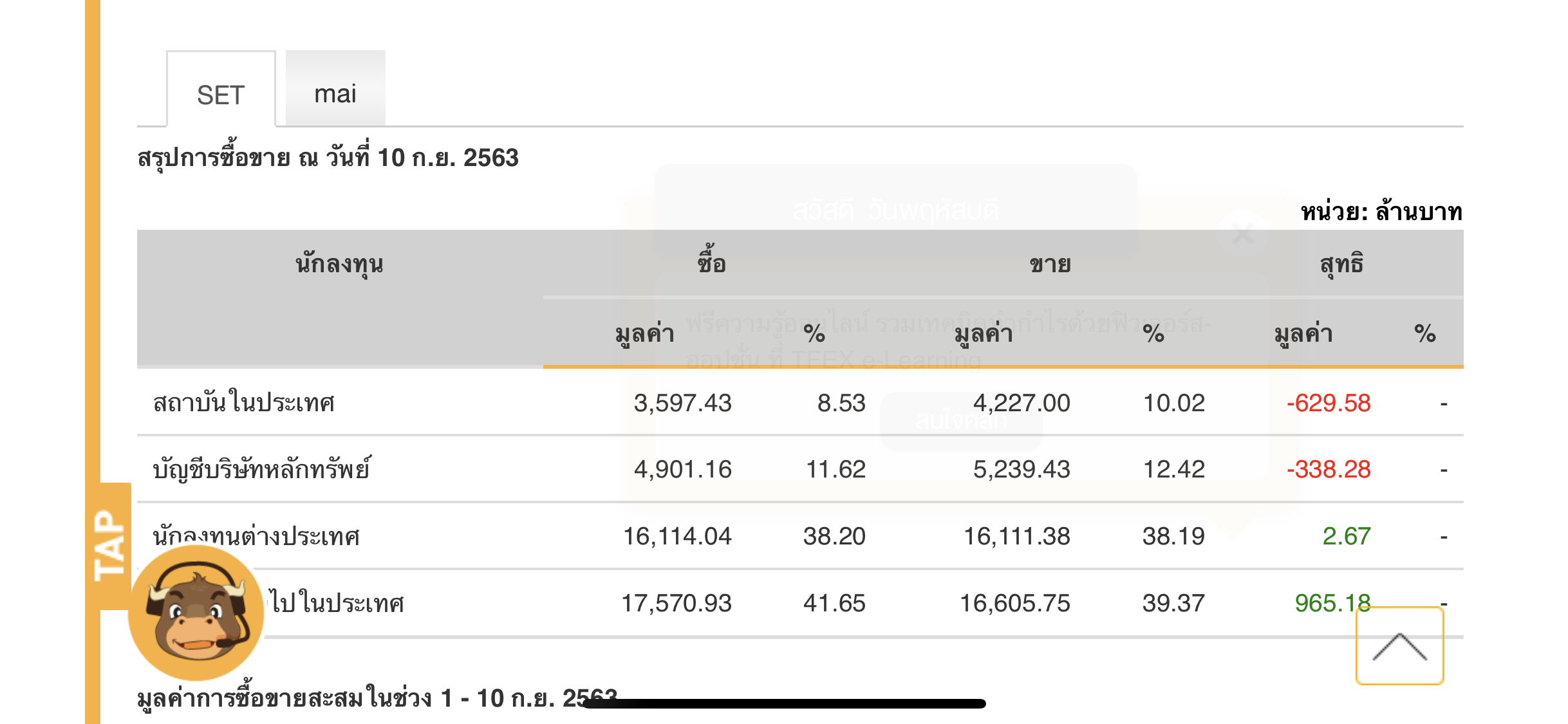Click the cumulative trading value heading

tap(377, 698)
